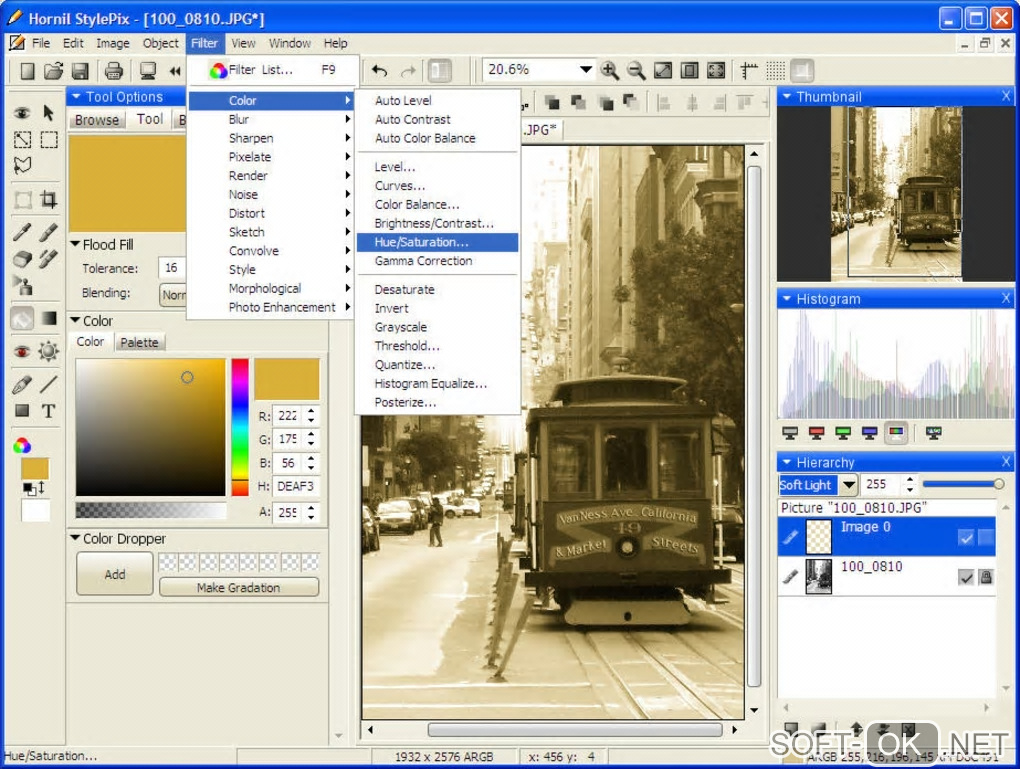This screenshot has height=769, width=1020.
Task: Click the Browse tab button
Action: pyautogui.click(x=97, y=120)
